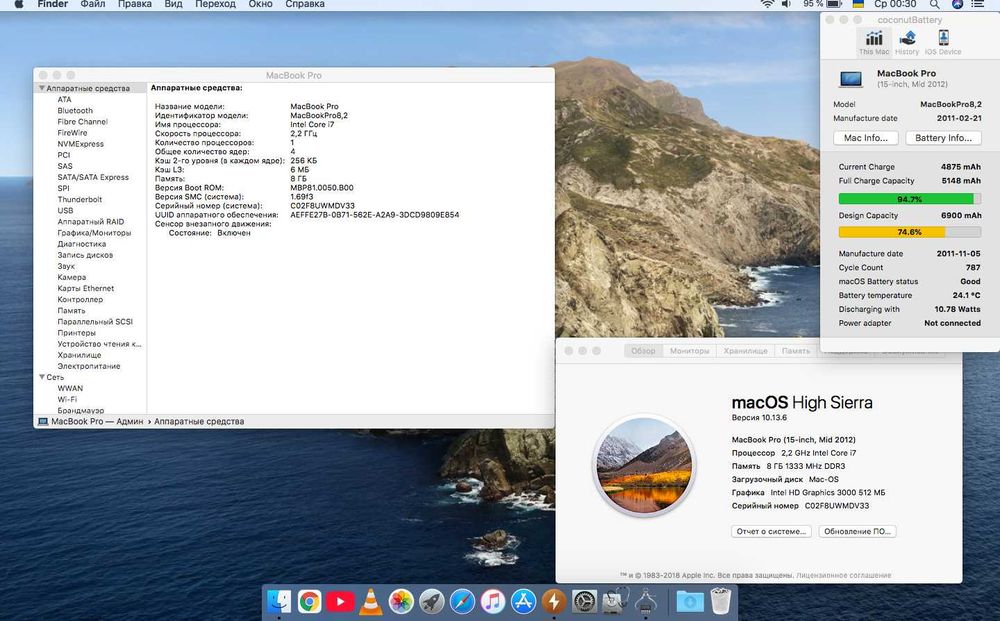Open the Переход menu
The image size is (1000, 621).
click(215, 4)
